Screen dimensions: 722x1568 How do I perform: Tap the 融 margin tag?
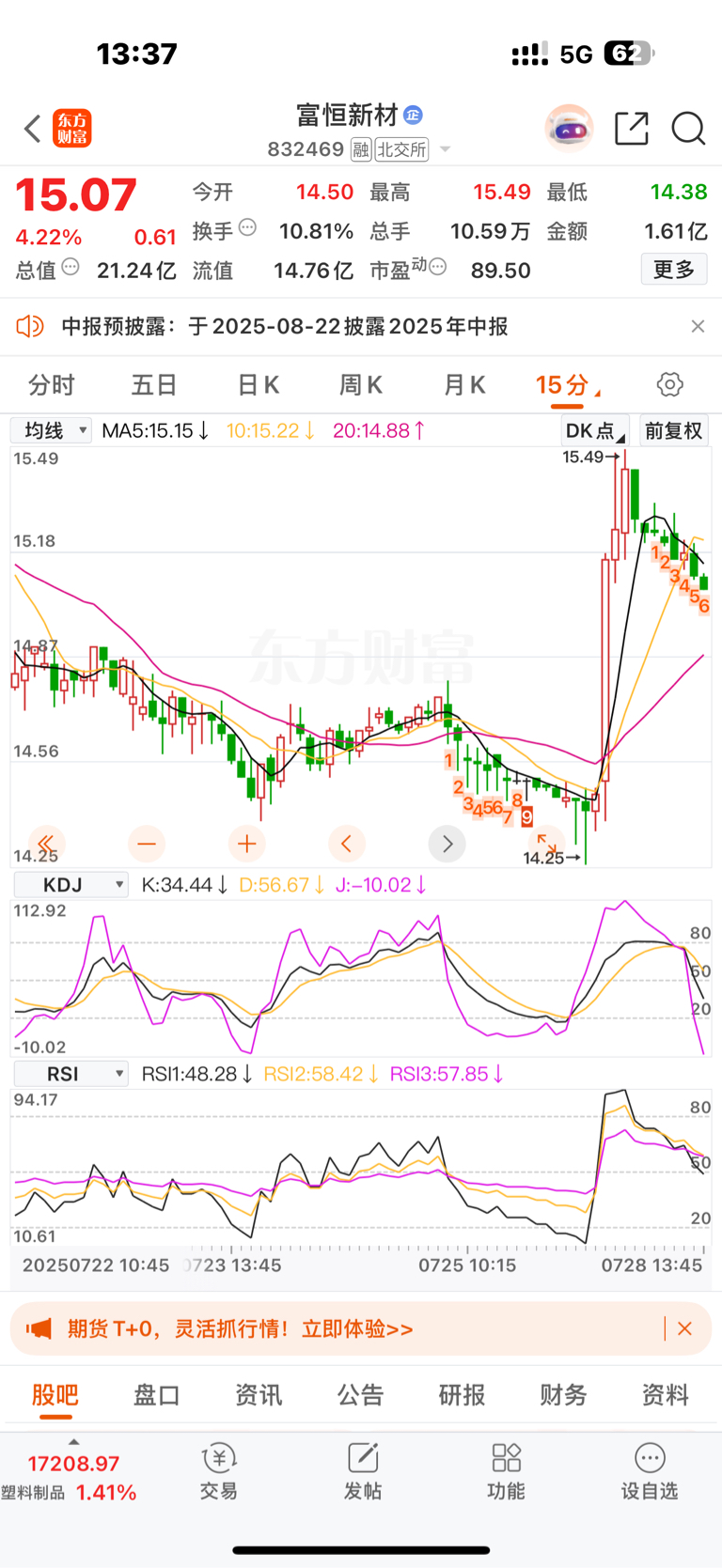[360, 149]
